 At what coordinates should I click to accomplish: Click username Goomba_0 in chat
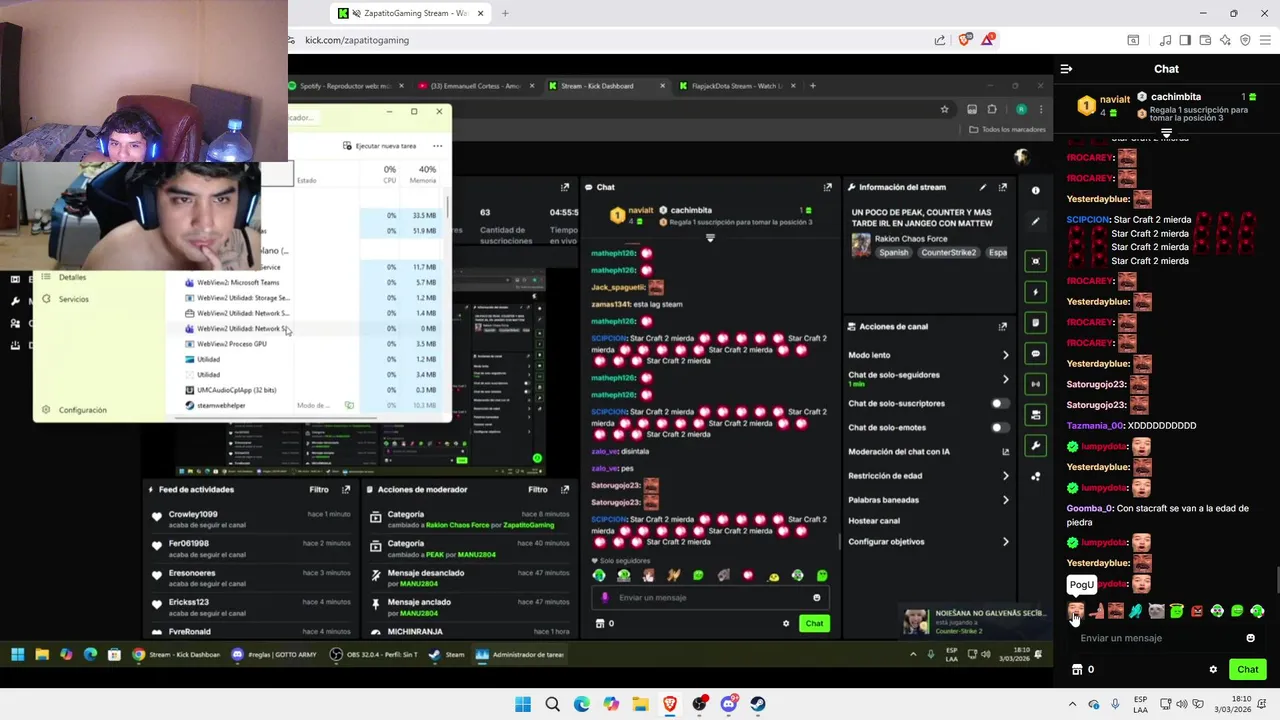1089,508
